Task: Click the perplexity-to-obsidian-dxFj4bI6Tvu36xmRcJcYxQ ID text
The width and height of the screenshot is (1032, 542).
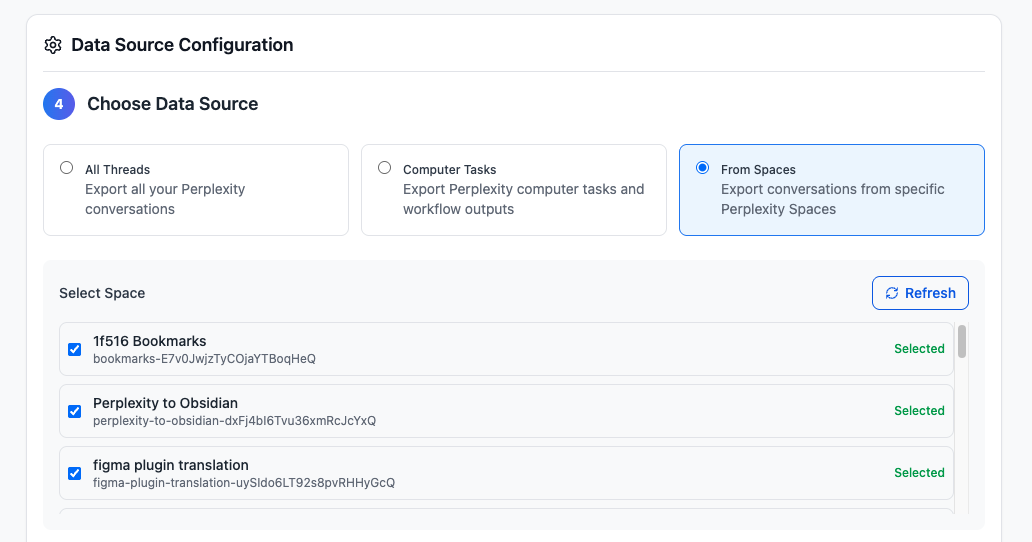Action: point(234,421)
